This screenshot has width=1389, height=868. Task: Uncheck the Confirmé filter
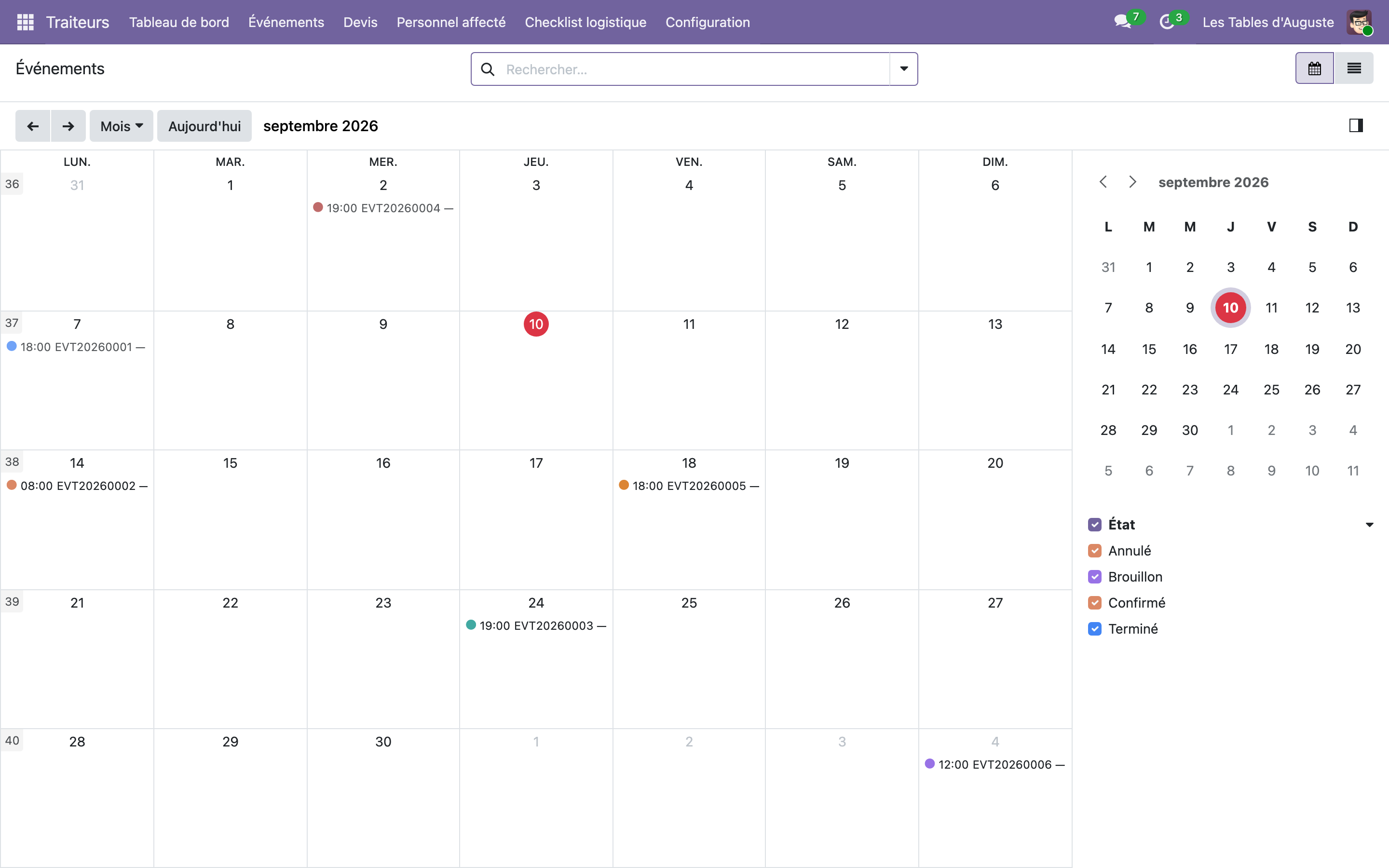1094,603
